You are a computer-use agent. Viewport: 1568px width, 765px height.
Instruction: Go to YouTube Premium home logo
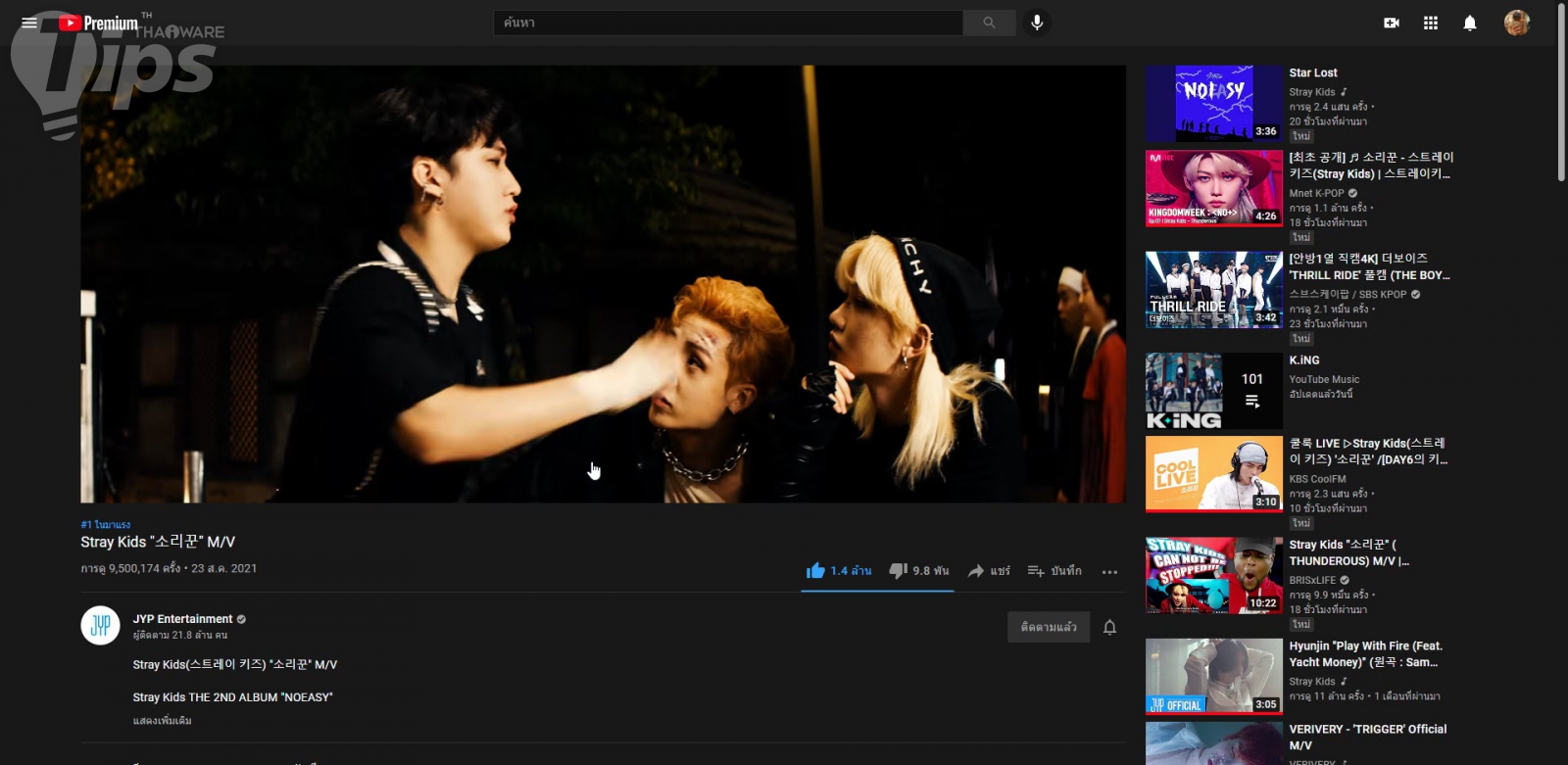(98, 23)
